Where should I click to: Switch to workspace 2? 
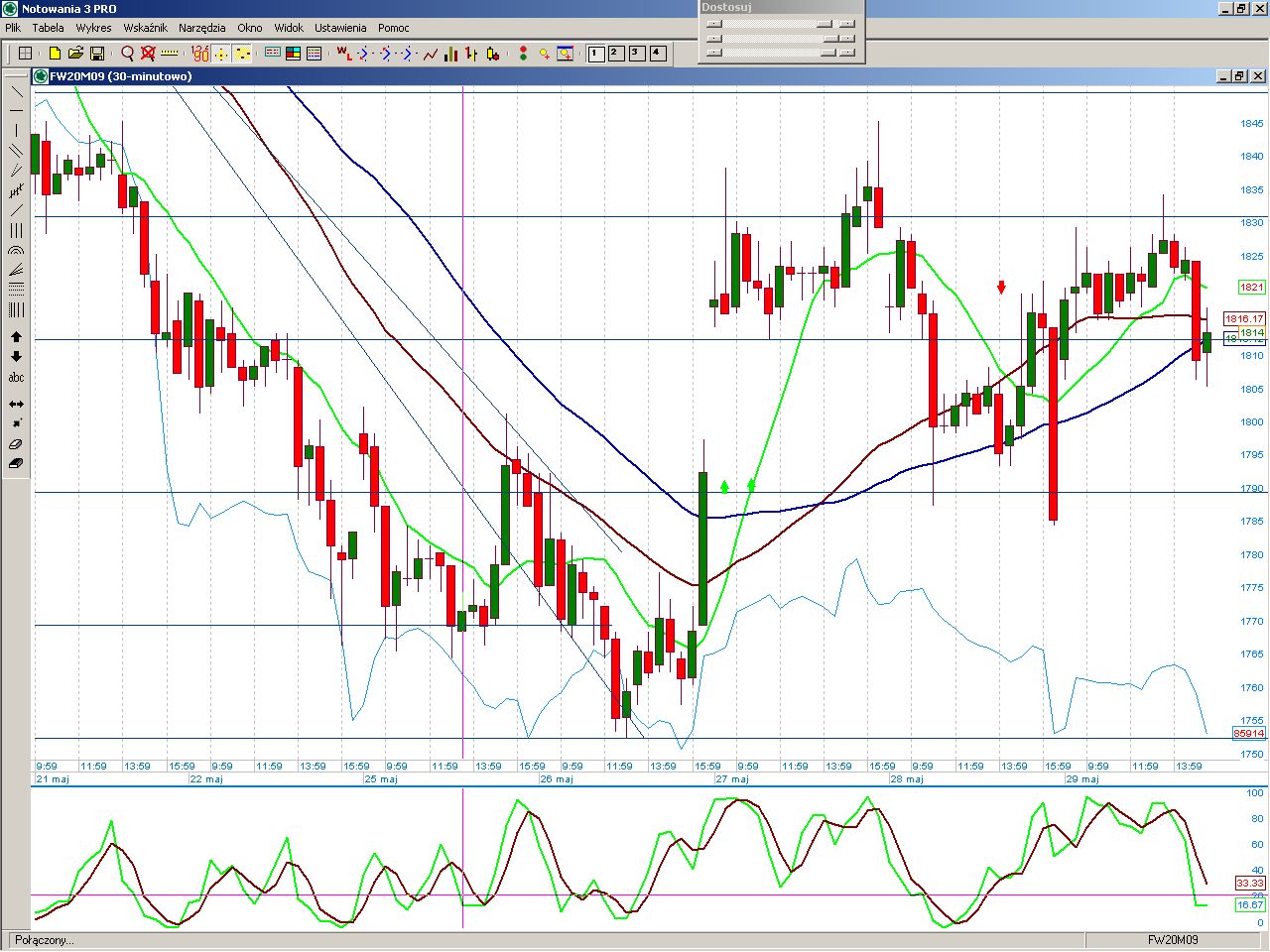pos(616,54)
